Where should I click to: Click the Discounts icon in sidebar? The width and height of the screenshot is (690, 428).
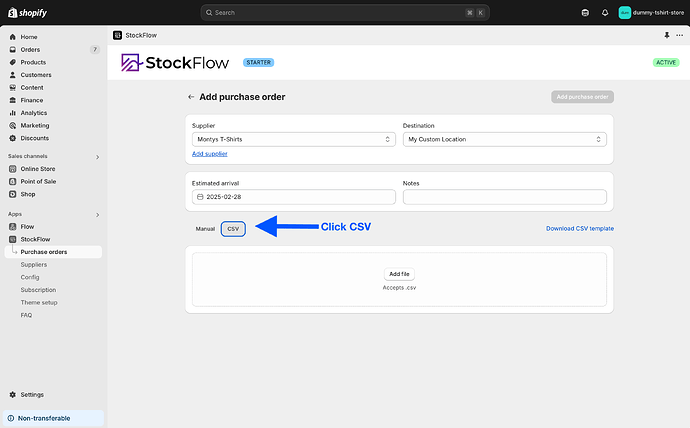point(12,138)
